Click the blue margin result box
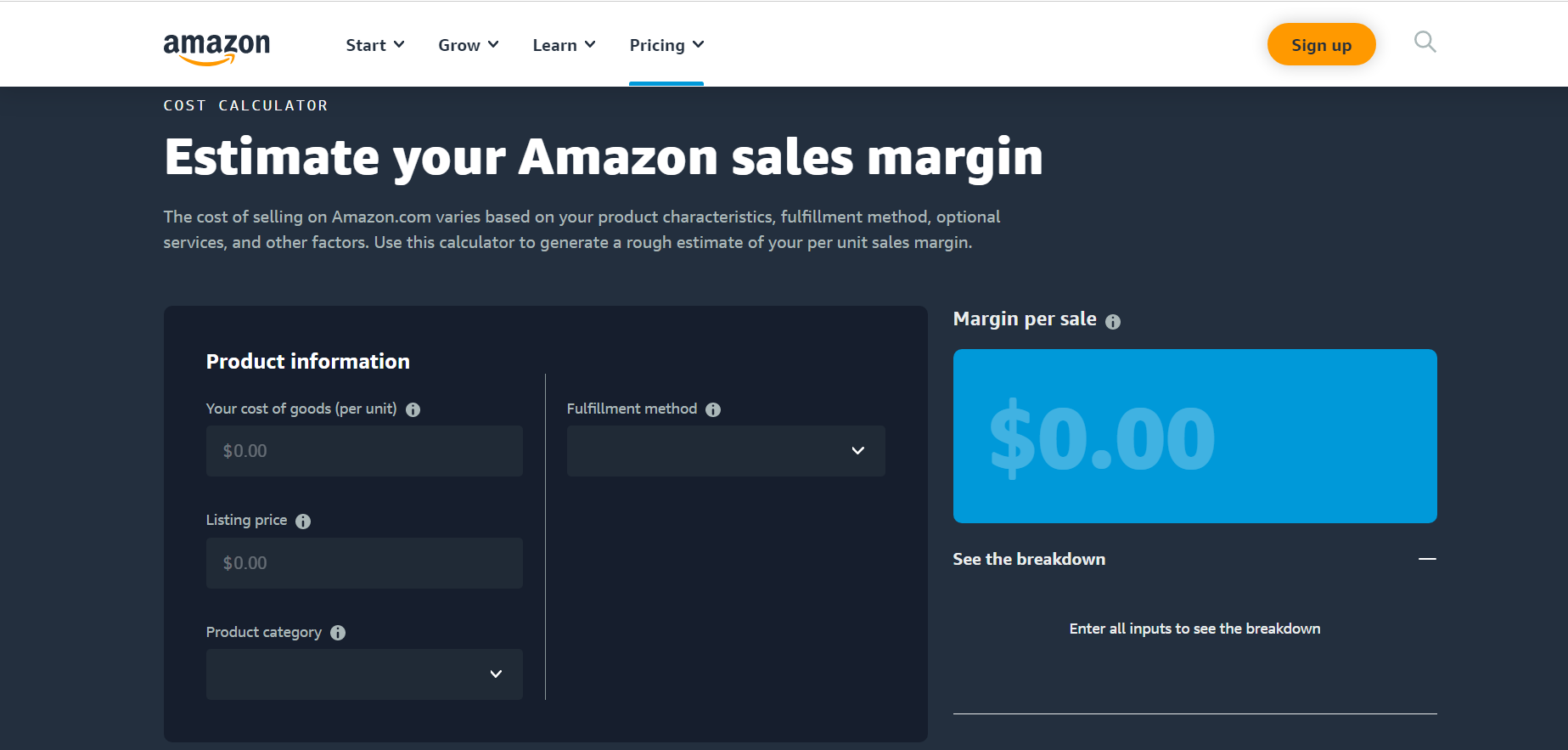Image resolution: width=1568 pixels, height=750 pixels. pyautogui.click(x=1194, y=436)
